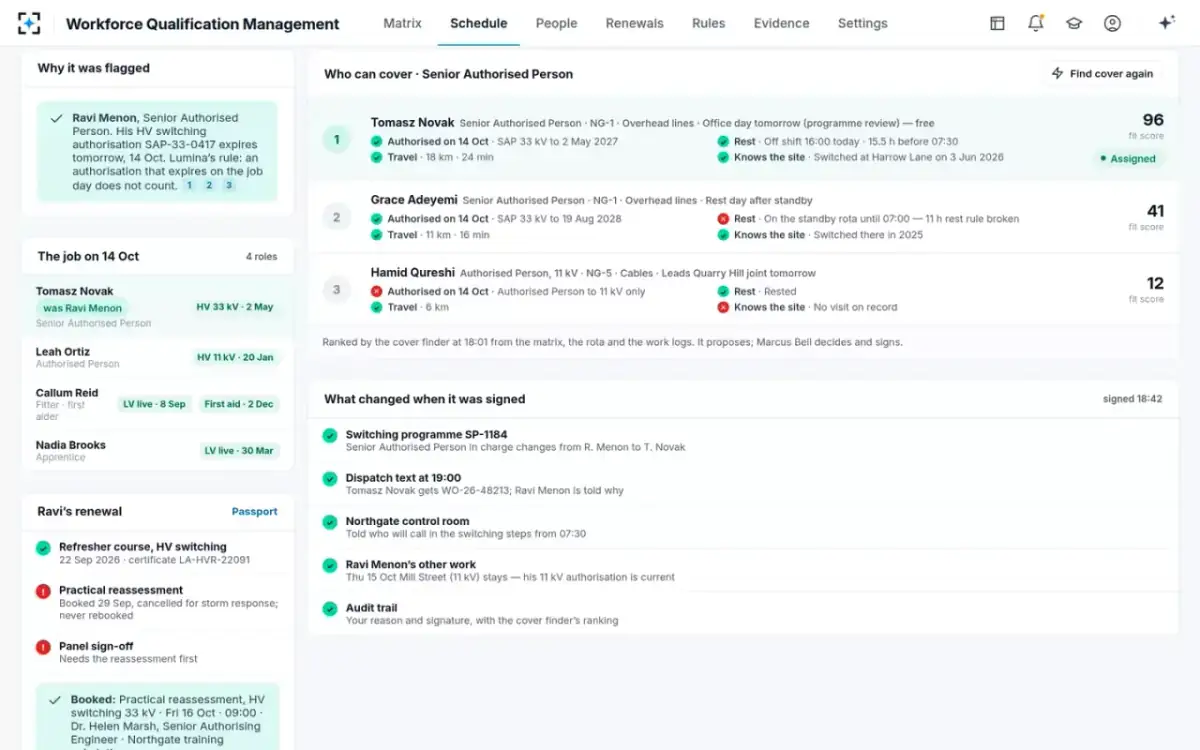Click the green check beside Northgate control room

[x=330, y=522]
